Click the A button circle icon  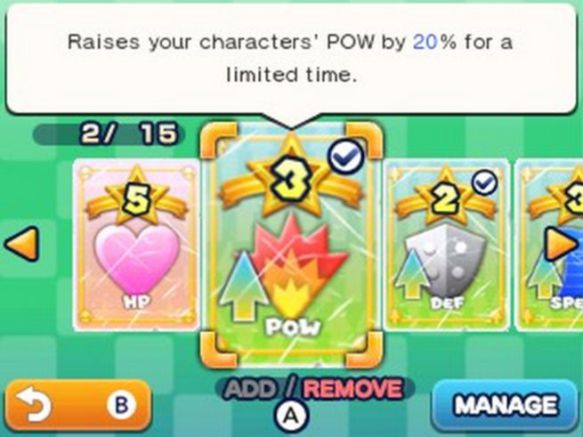coord(292,415)
